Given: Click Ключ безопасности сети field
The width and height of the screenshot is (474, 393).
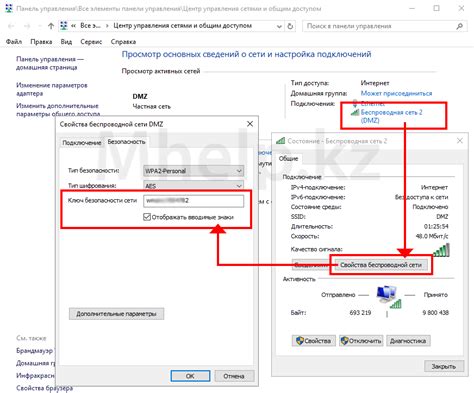Looking at the screenshot, I should [x=194, y=201].
